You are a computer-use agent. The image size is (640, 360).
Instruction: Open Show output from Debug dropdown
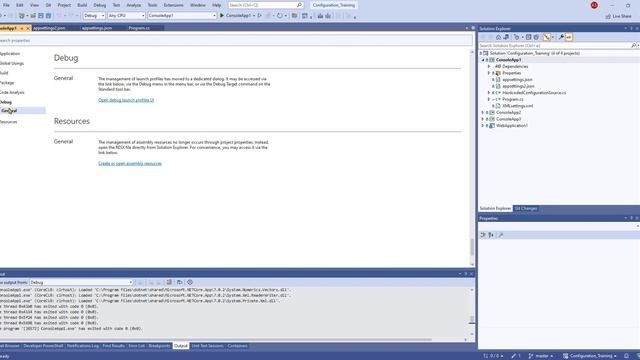pyautogui.click(x=81, y=282)
